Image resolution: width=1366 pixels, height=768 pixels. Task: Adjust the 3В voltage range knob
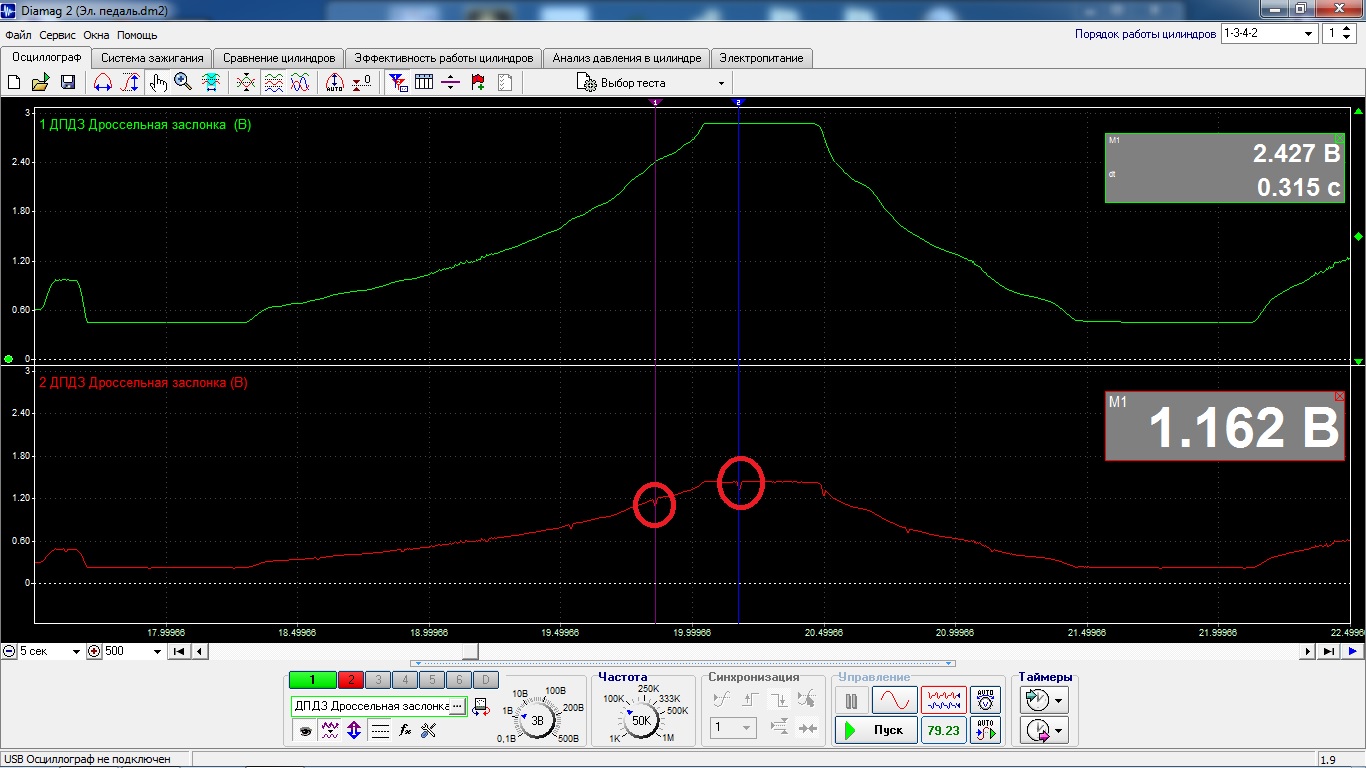538,720
